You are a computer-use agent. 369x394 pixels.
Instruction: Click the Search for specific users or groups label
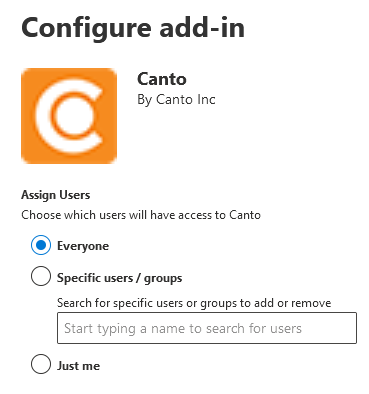194,303
